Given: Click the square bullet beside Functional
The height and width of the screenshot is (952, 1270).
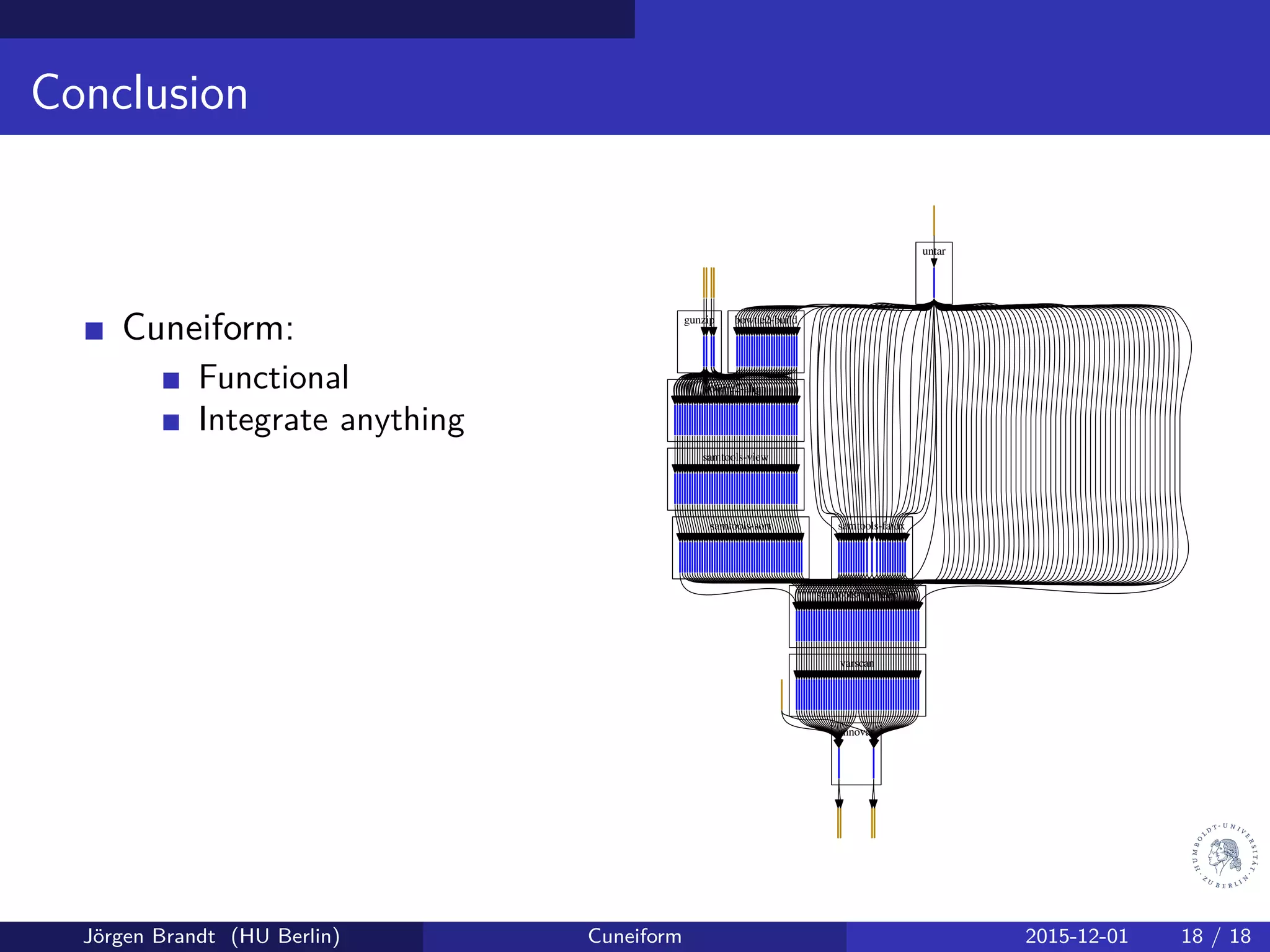Looking at the screenshot, I should (x=171, y=380).
